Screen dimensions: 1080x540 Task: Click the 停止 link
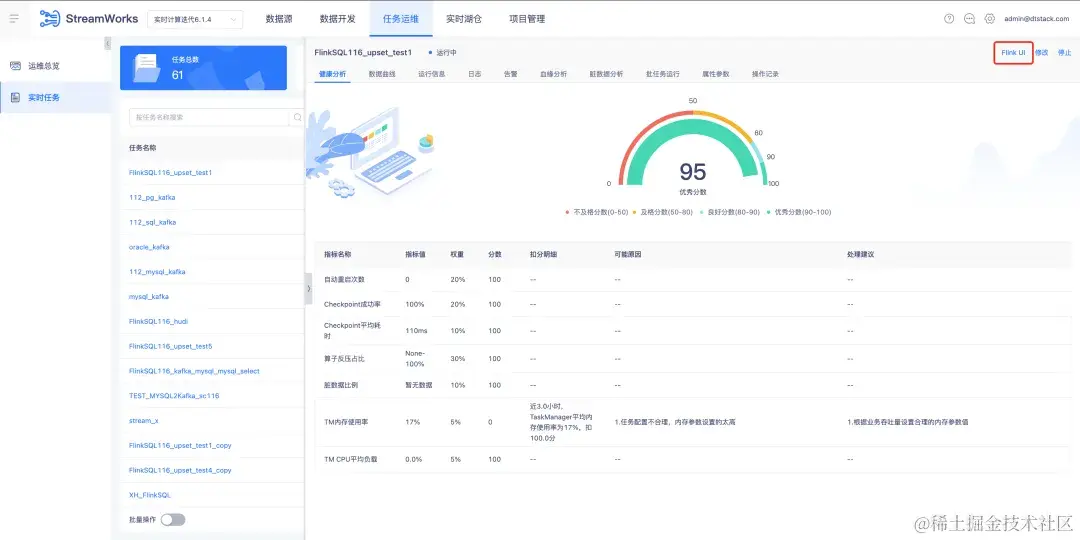pyautogui.click(x=1065, y=52)
